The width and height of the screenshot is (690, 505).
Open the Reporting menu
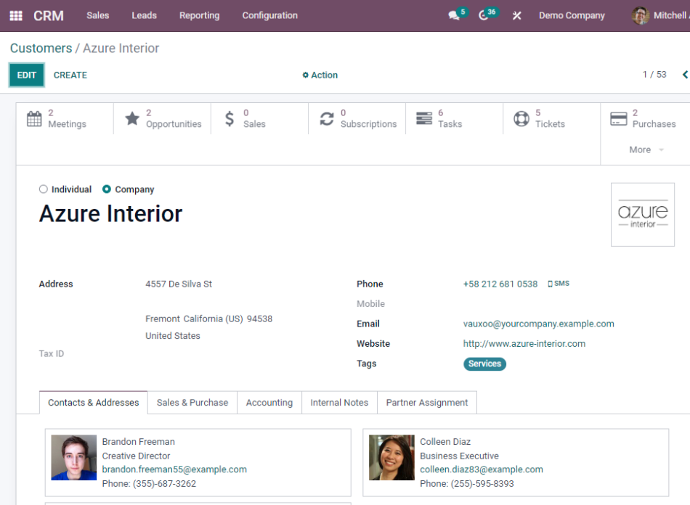[x=199, y=16]
